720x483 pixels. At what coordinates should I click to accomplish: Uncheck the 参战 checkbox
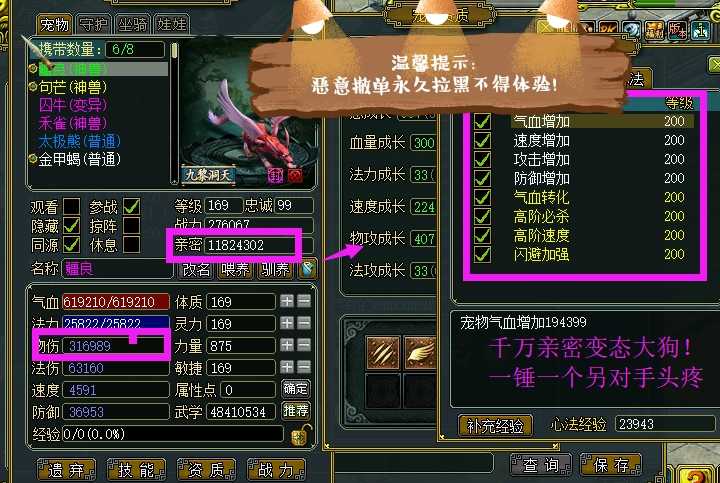pyautogui.click(x=131, y=207)
